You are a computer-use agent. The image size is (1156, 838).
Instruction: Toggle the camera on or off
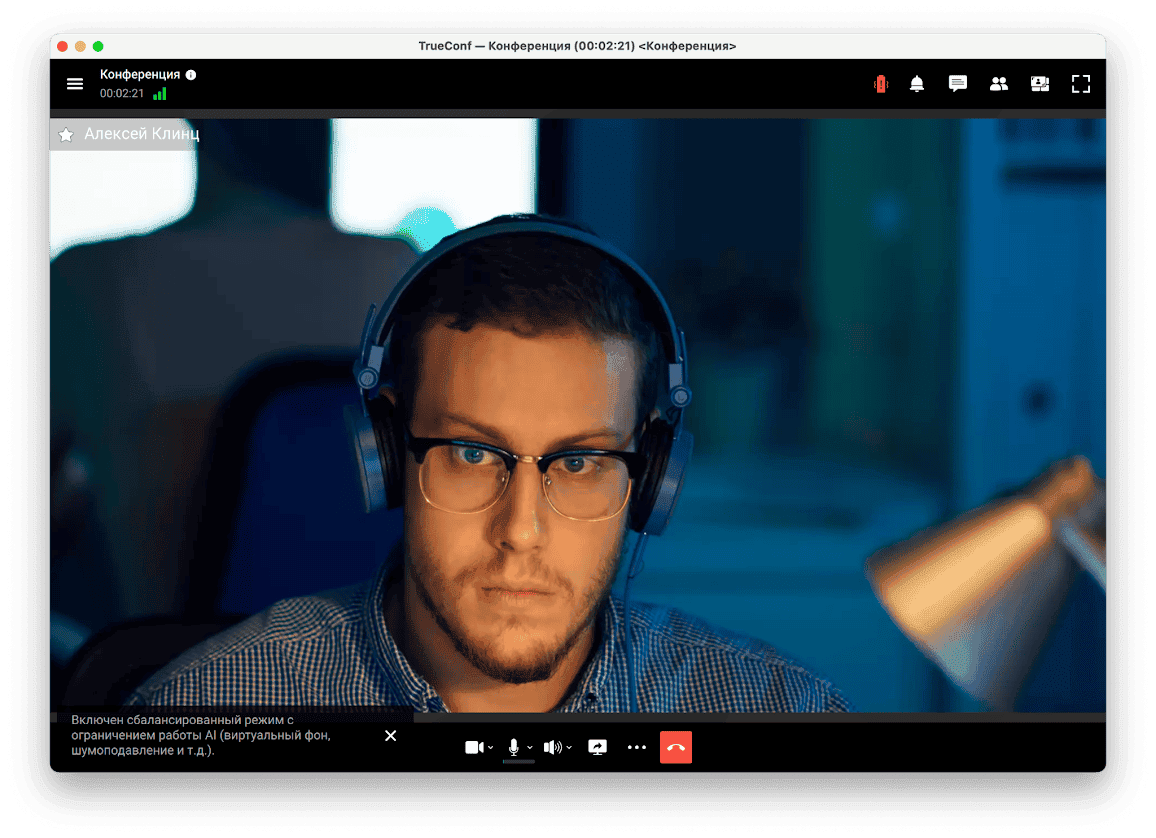coord(474,747)
